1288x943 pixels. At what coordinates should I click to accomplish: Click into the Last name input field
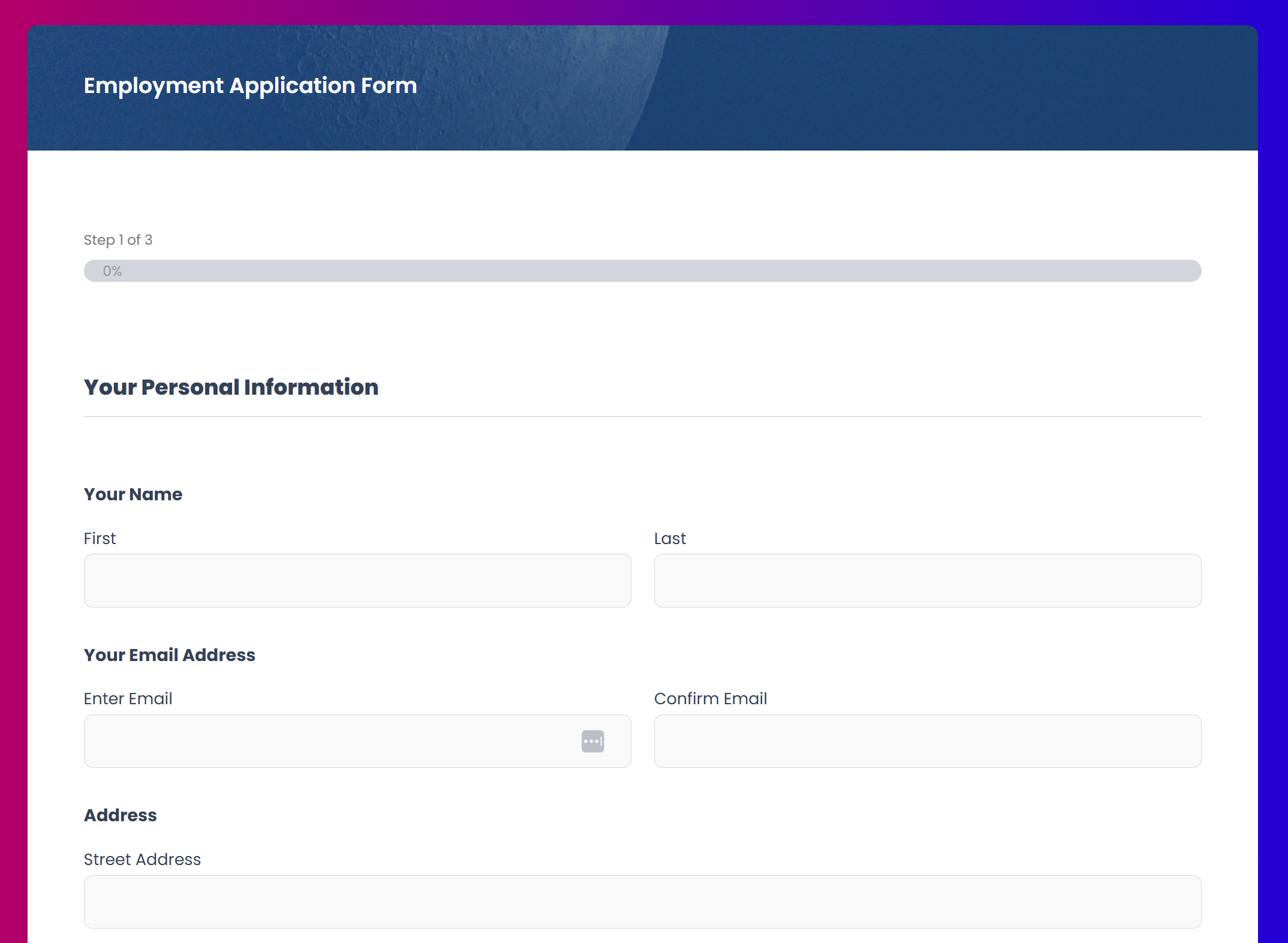[x=927, y=580]
